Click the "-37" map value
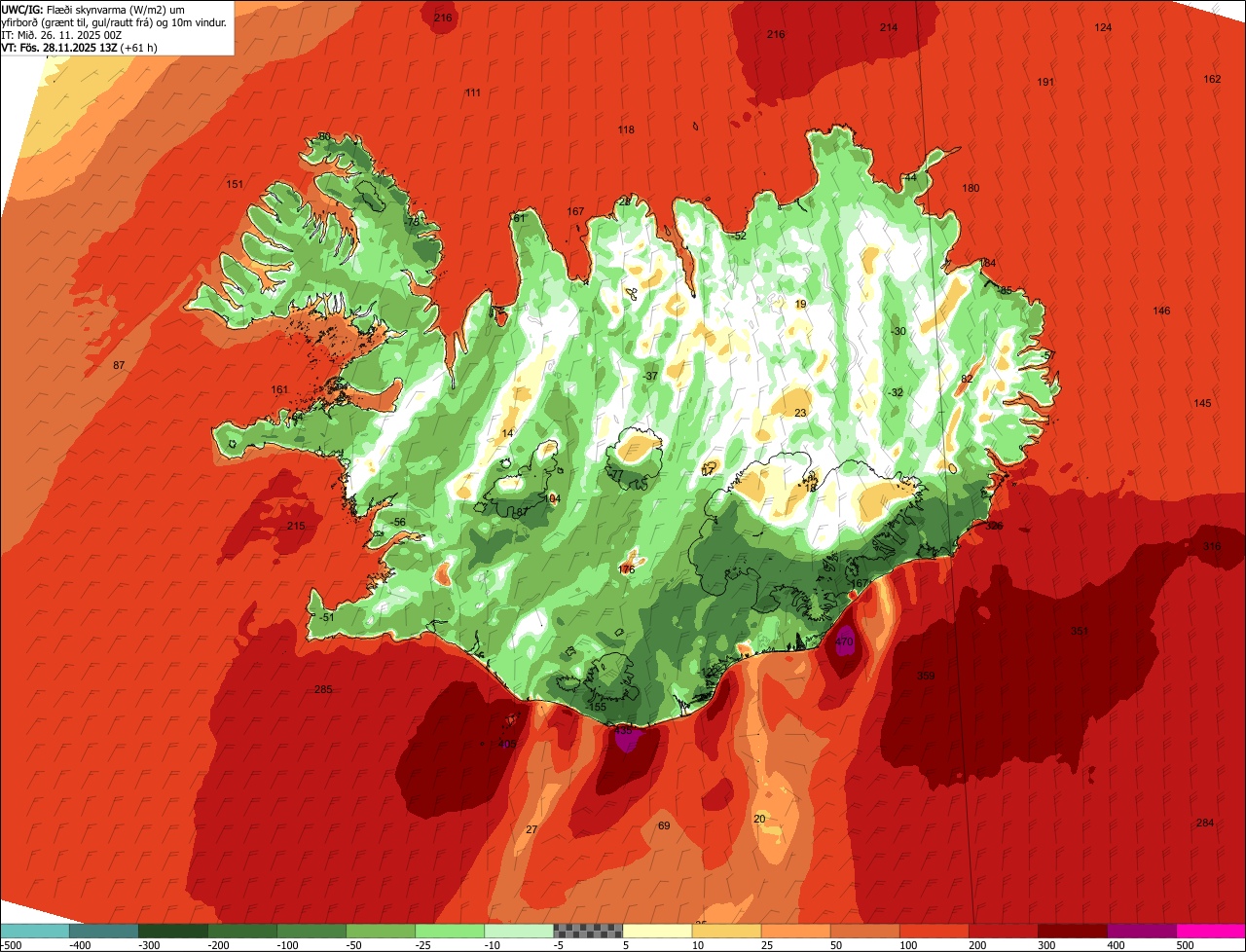This screenshot has width=1246, height=952. click(650, 377)
